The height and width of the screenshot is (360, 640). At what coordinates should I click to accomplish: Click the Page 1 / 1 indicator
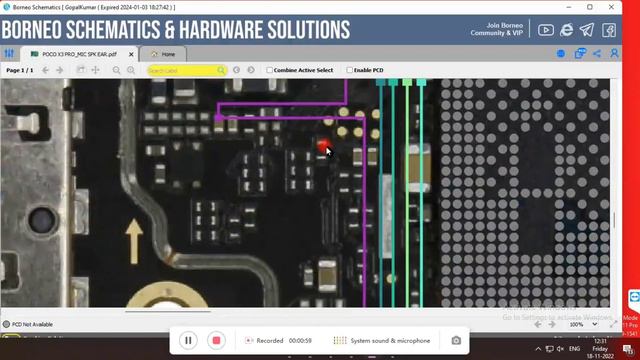tap(20, 70)
